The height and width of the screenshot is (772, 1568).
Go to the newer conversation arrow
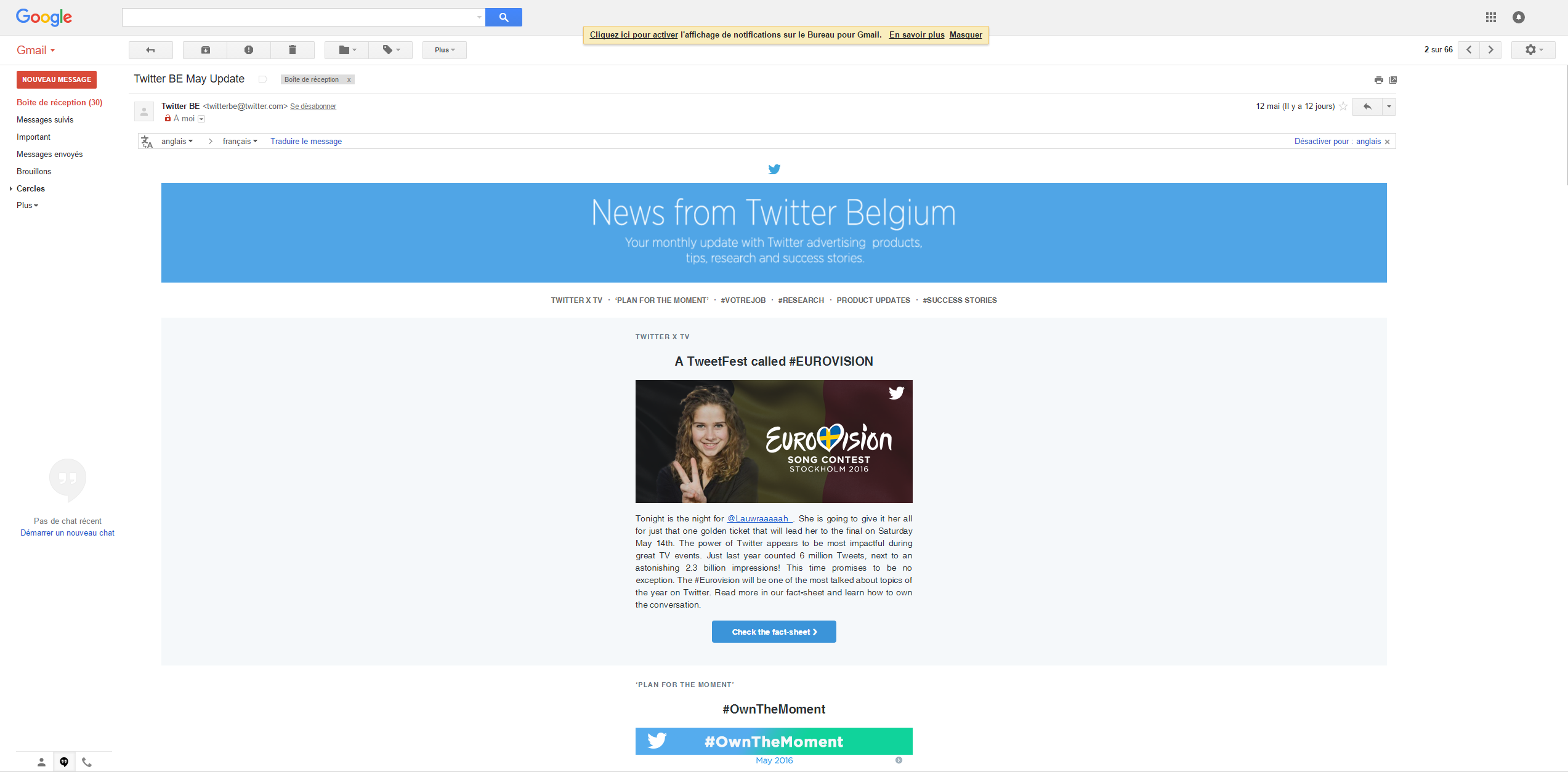click(1469, 50)
